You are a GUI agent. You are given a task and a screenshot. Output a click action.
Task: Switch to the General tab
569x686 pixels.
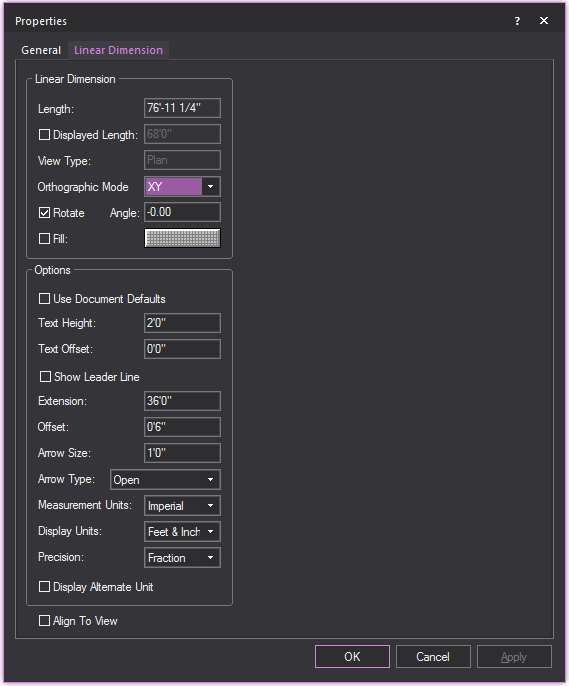tap(41, 50)
